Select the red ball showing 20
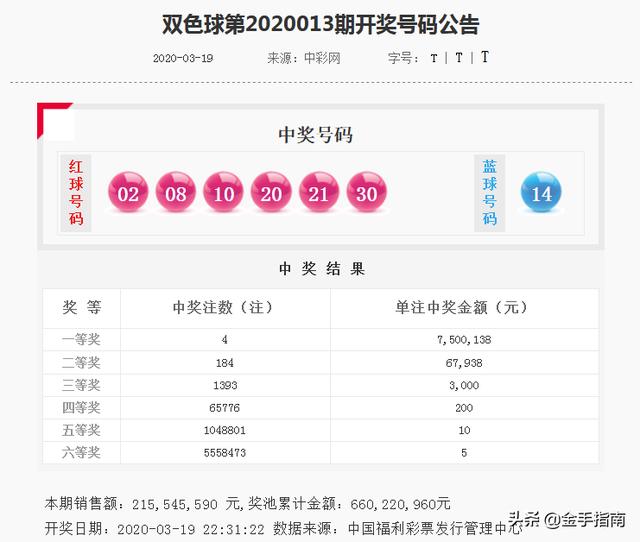This screenshot has width=640, height=542. pyautogui.click(x=271, y=194)
